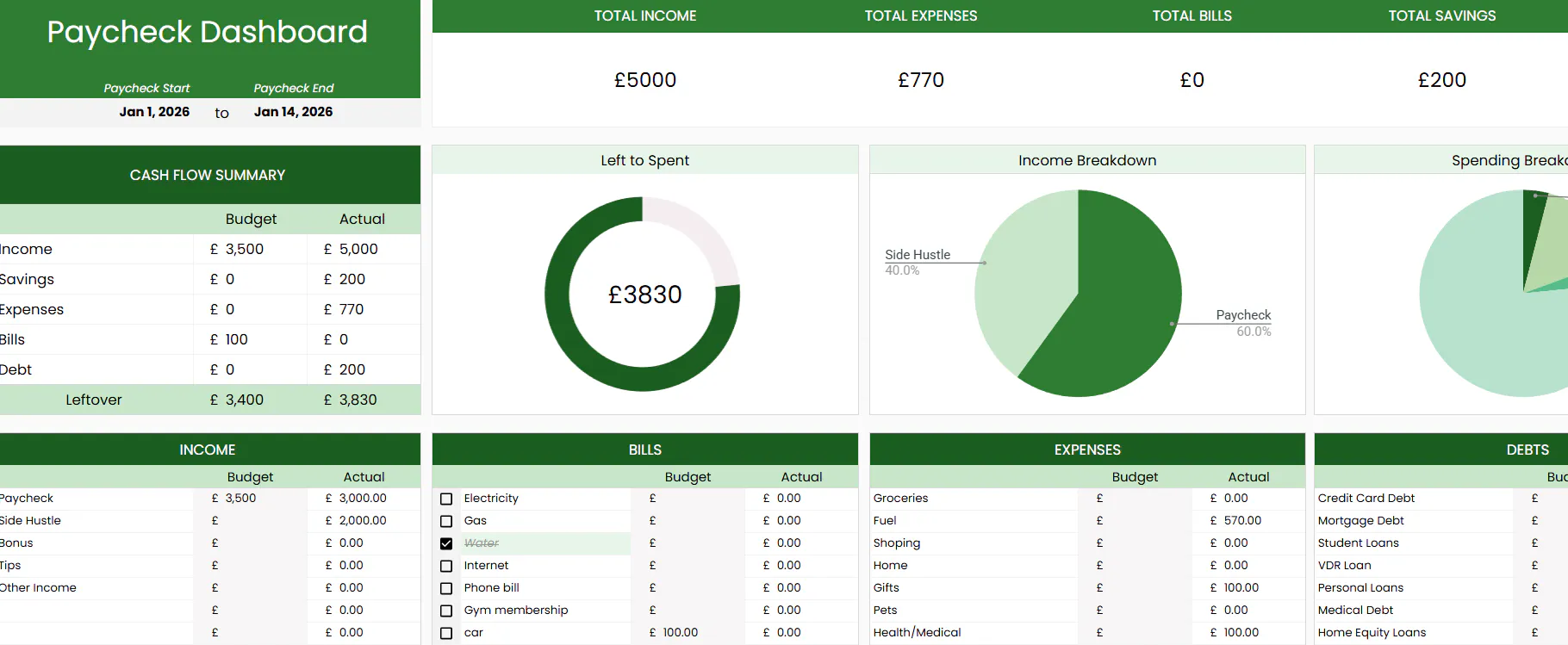Select the Total Income value £5000
This screenshot has height=645, width=1568.
645,80
